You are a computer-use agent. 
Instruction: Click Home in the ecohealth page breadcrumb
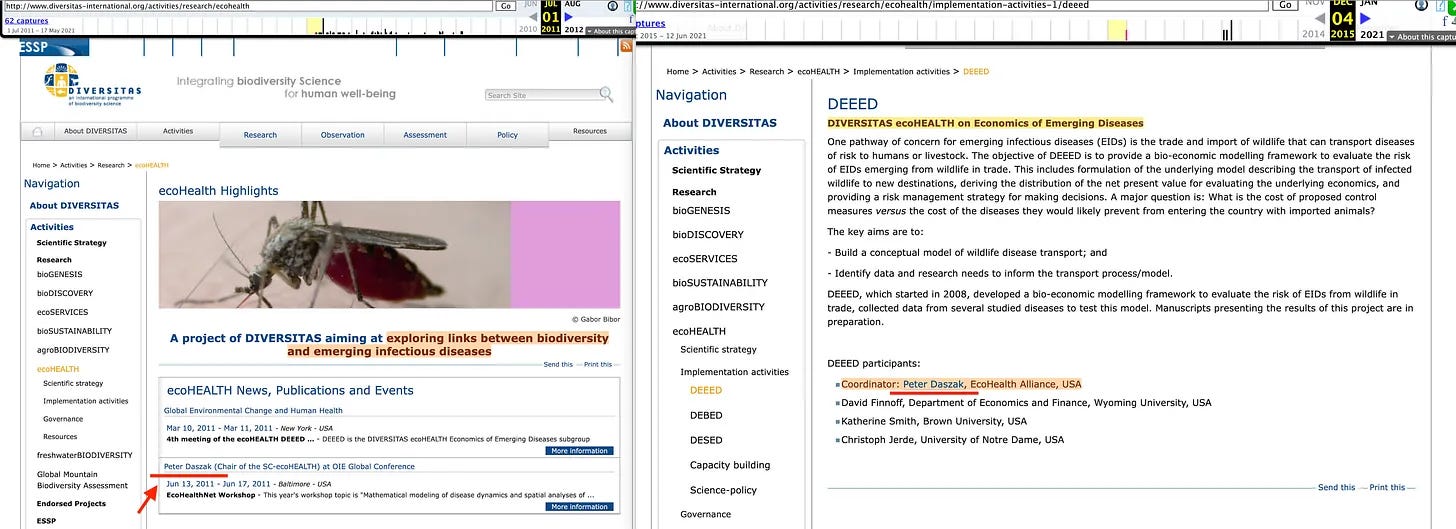pyautogui.click(x=41, y=165)
